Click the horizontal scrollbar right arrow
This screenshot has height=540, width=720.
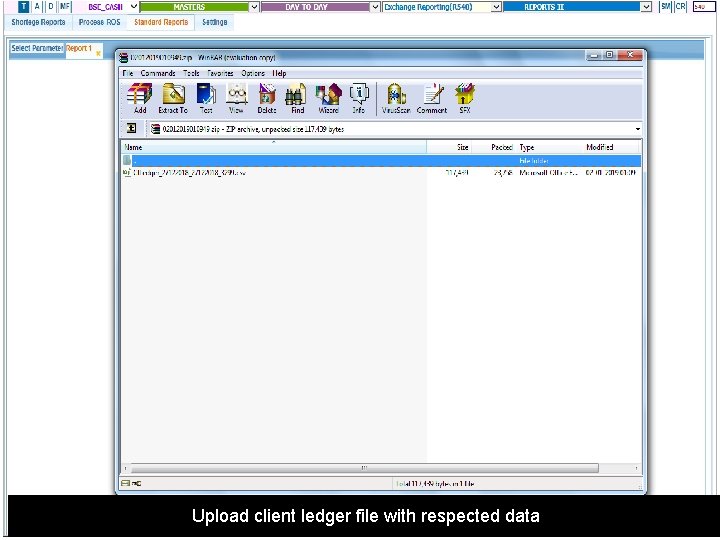coord(636,468)
